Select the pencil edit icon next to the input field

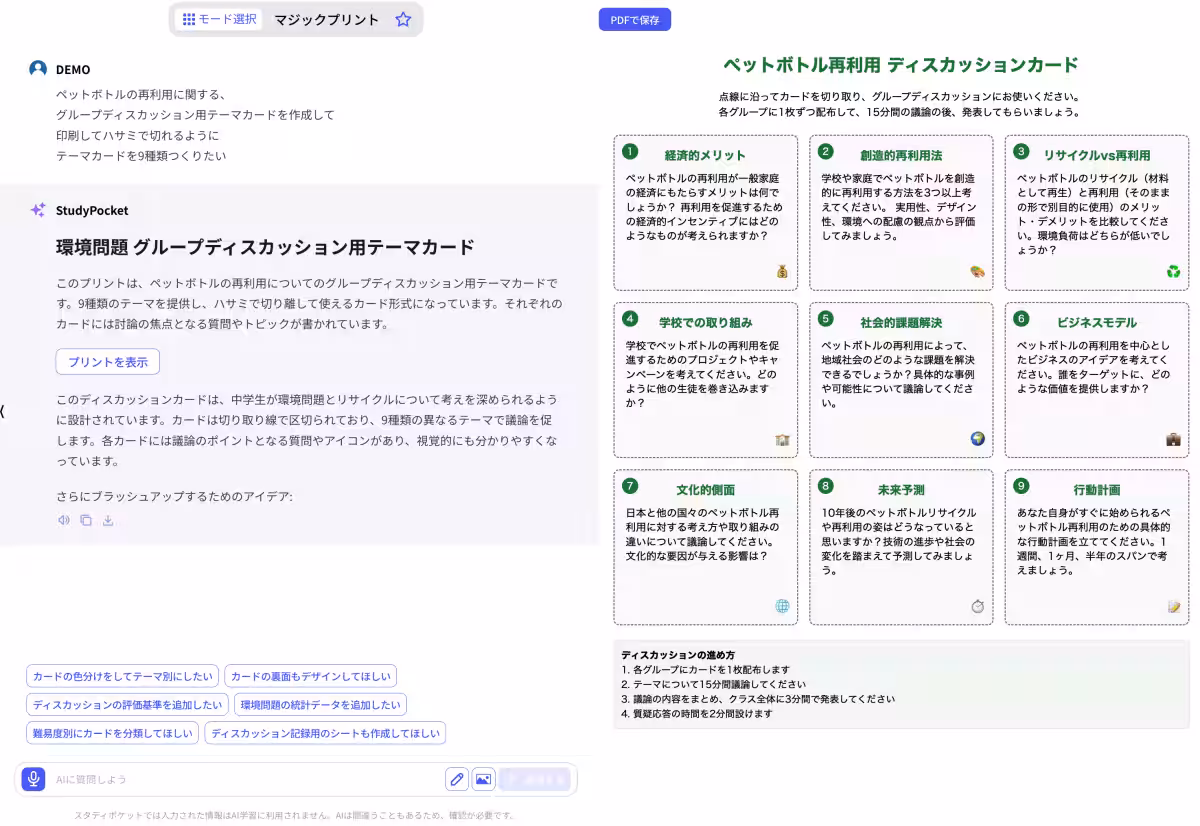tap(456, 779)
